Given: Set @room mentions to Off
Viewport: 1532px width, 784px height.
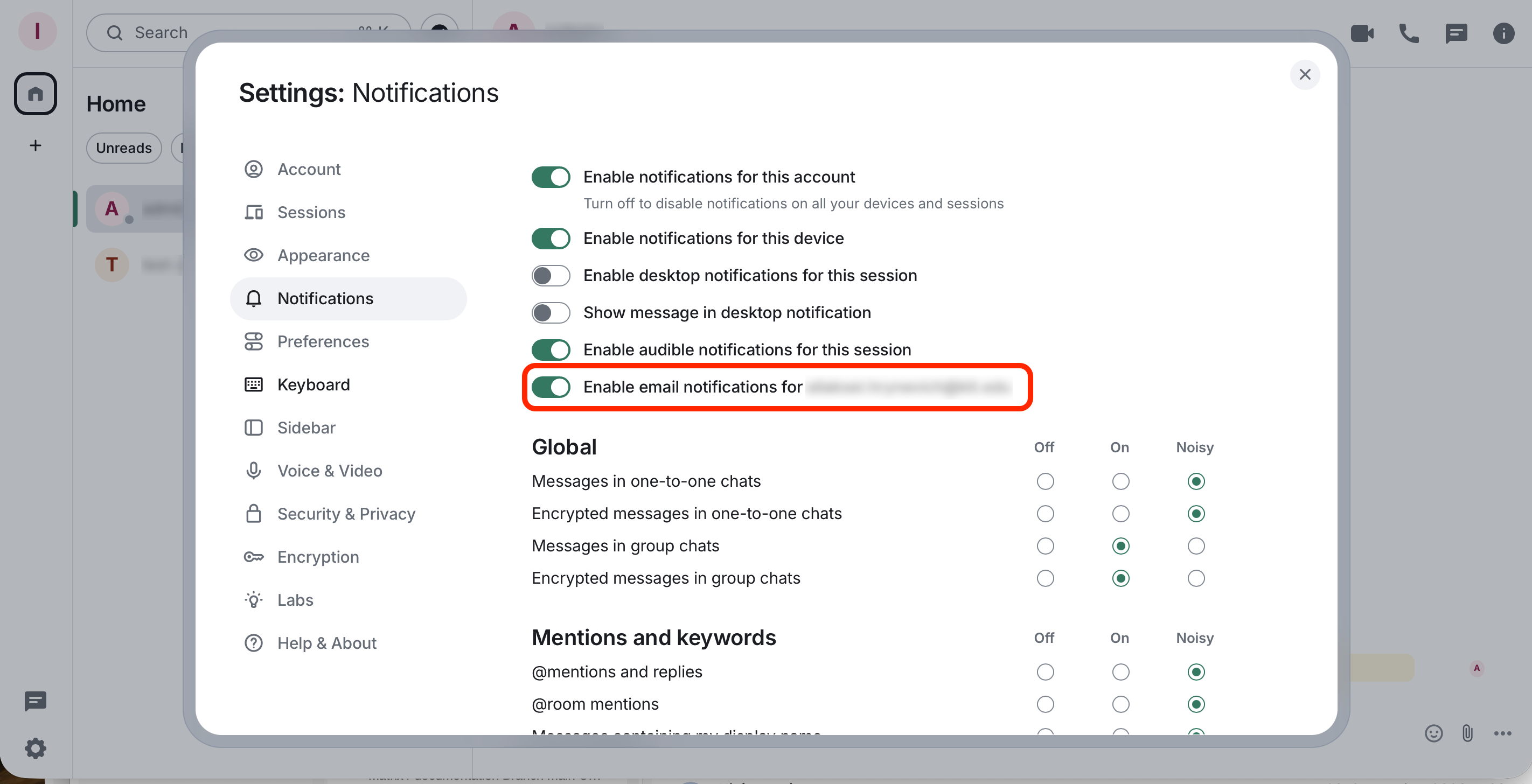Looking at the screenshot, I should (1045, 704).
